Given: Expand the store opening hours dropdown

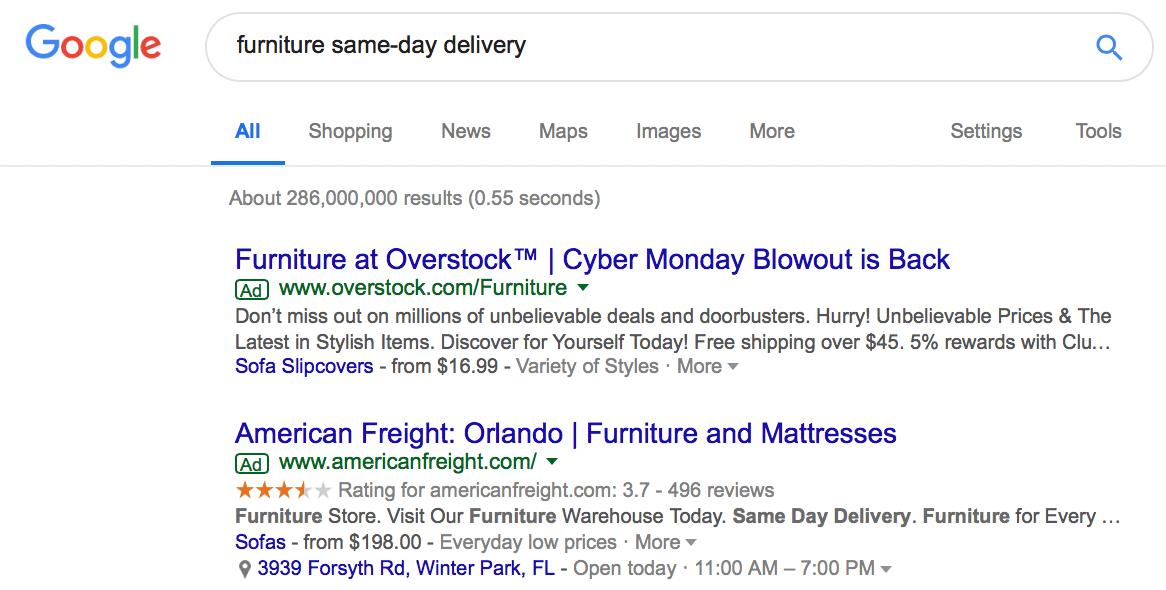Looking at the screenshot, I should (886, 569).
